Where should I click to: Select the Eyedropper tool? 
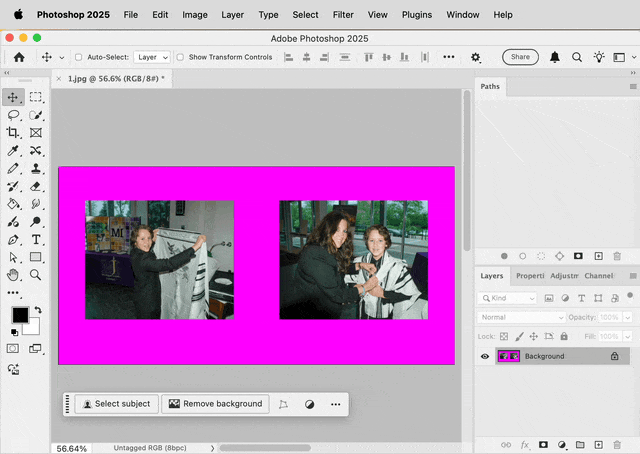coord(13,151)
